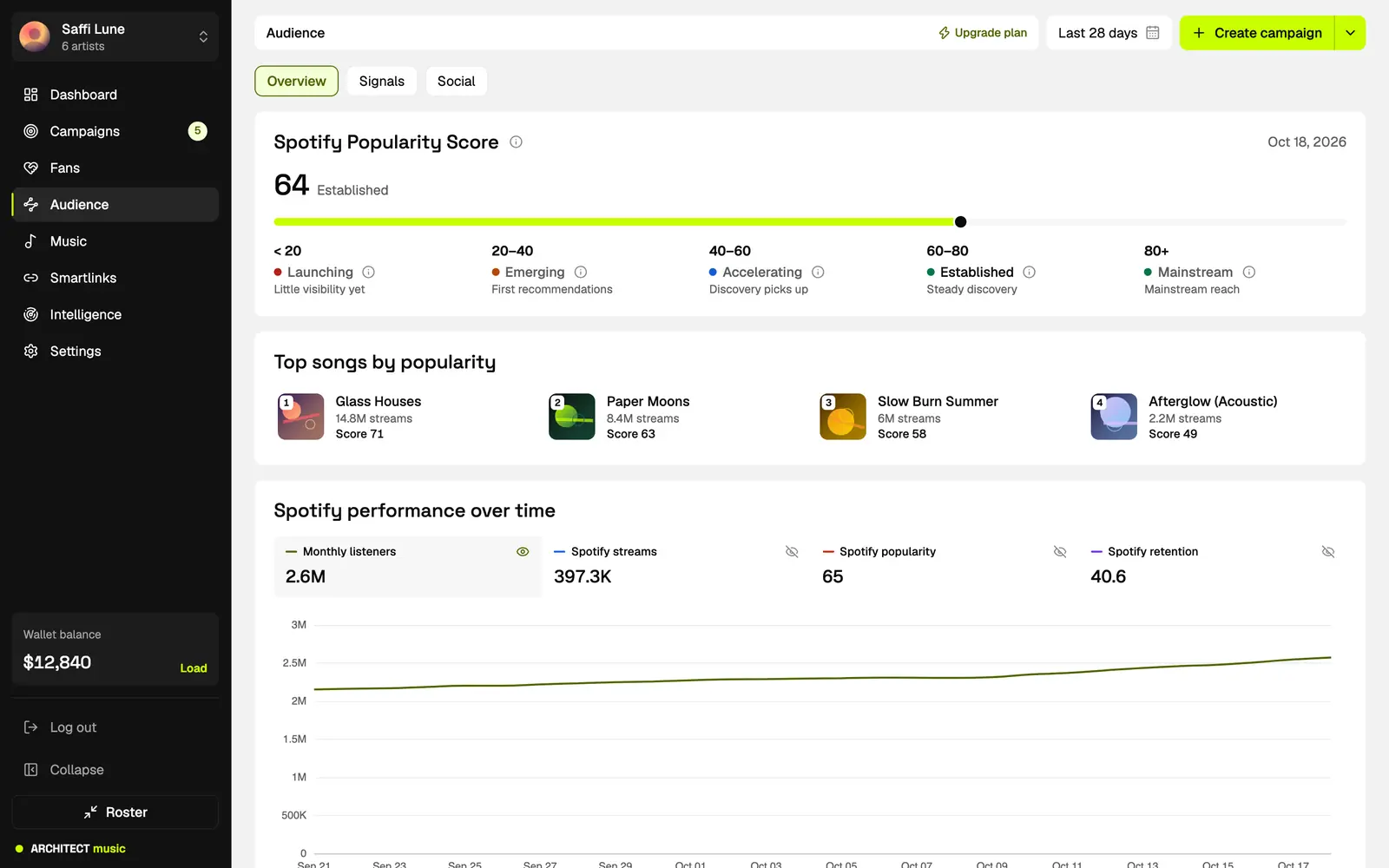Collapse the sidebar panel

(115, 770)
